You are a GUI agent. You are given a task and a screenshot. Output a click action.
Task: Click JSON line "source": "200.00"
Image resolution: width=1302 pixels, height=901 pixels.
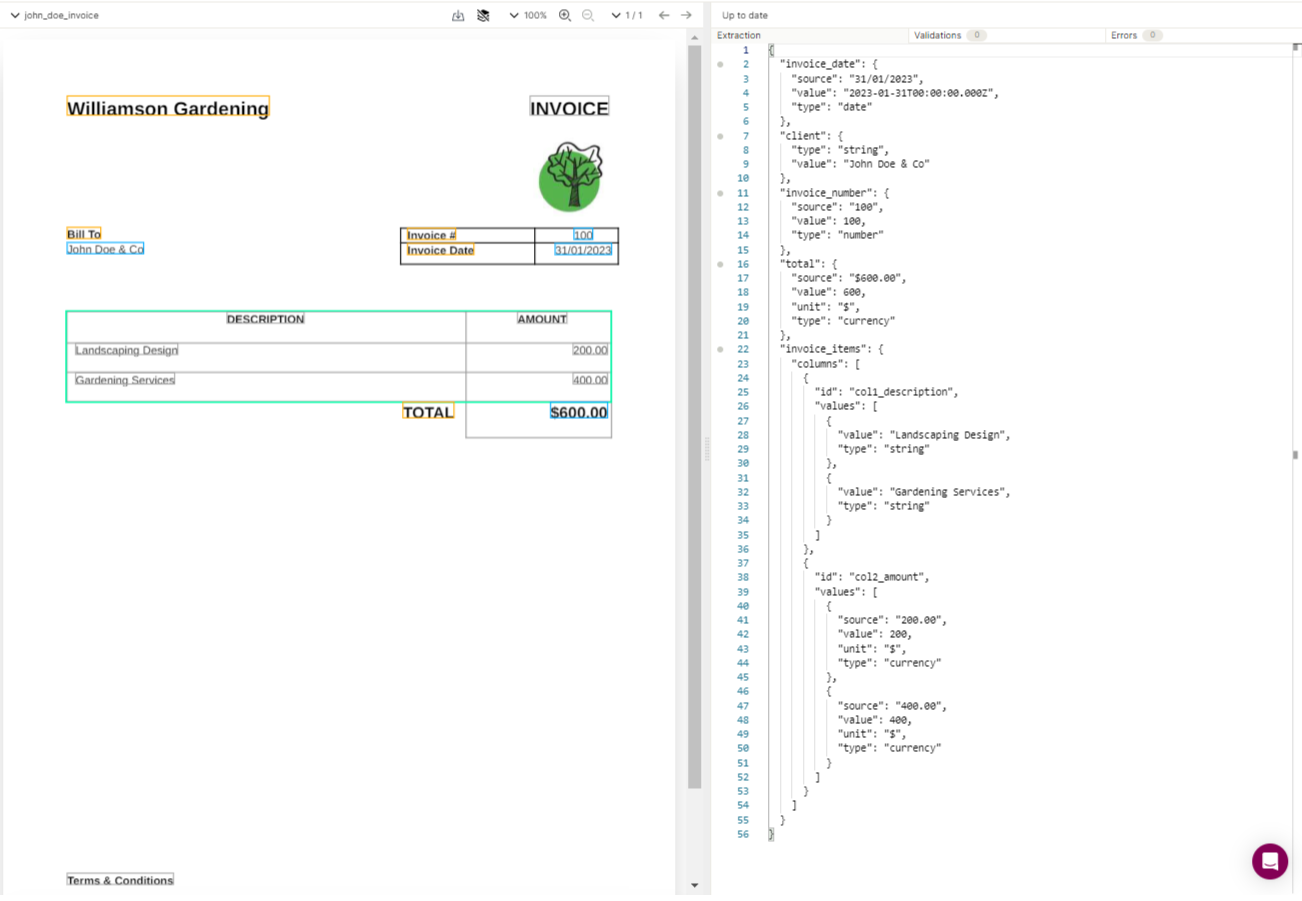[891, 620]
